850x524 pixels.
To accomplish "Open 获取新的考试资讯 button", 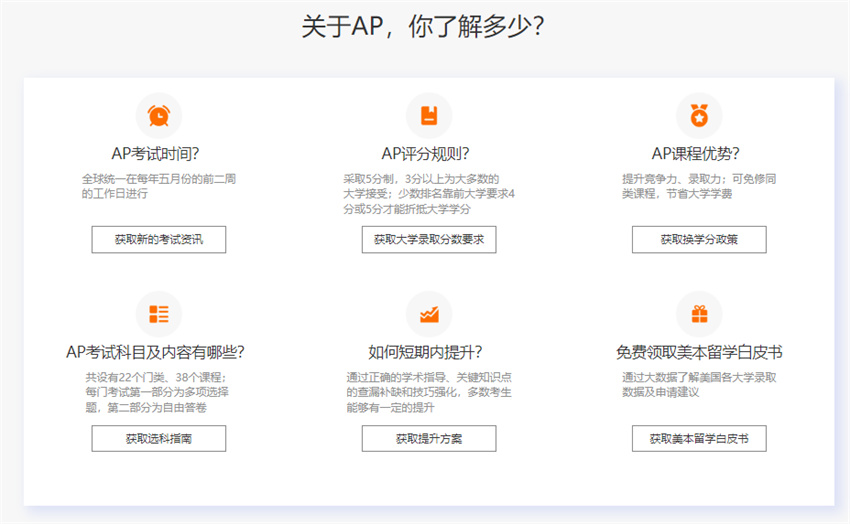I will (159, 240).
